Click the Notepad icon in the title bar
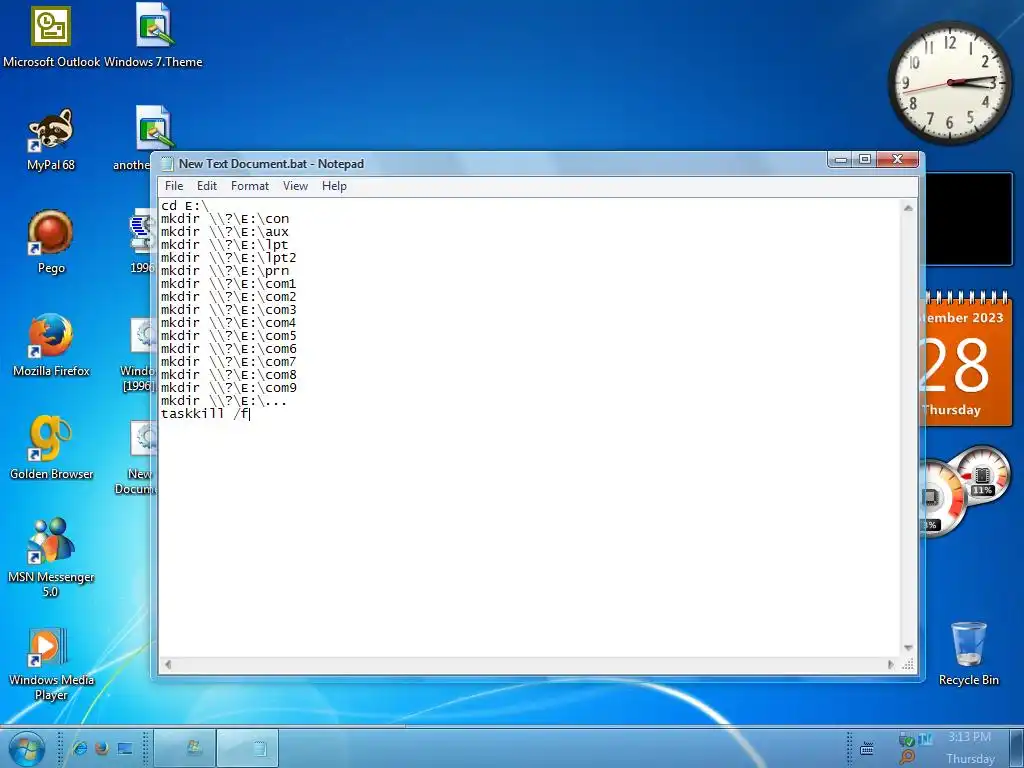Viewport: 1024px width, 768px height. [x=168, y=164]
